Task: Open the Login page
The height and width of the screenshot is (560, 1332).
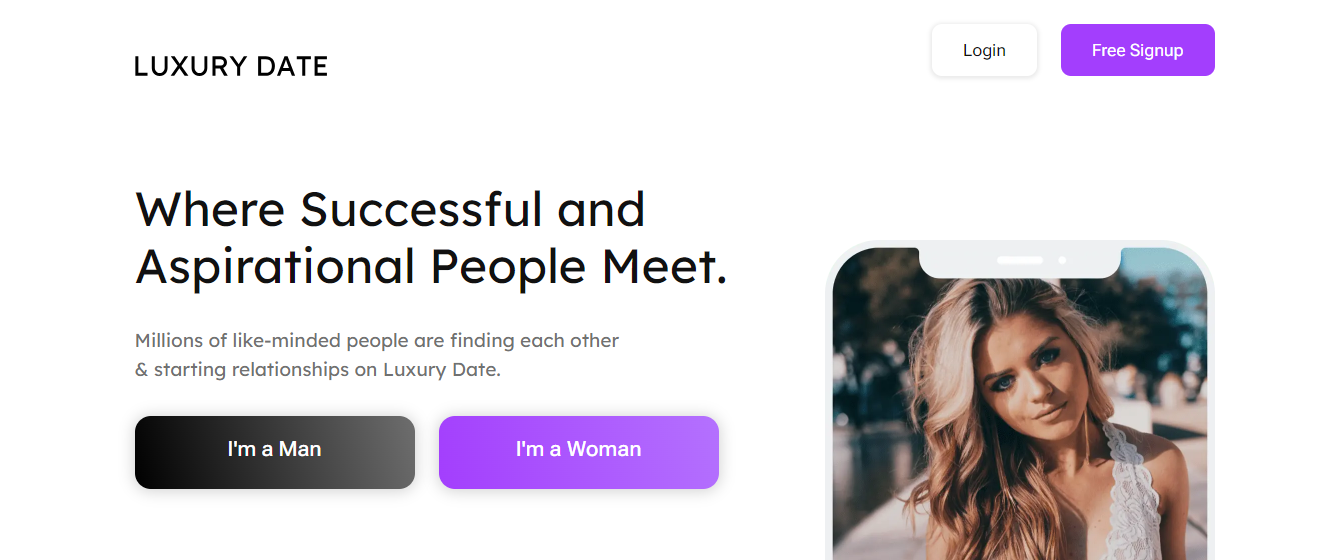Action: click(x=984, y=50)
